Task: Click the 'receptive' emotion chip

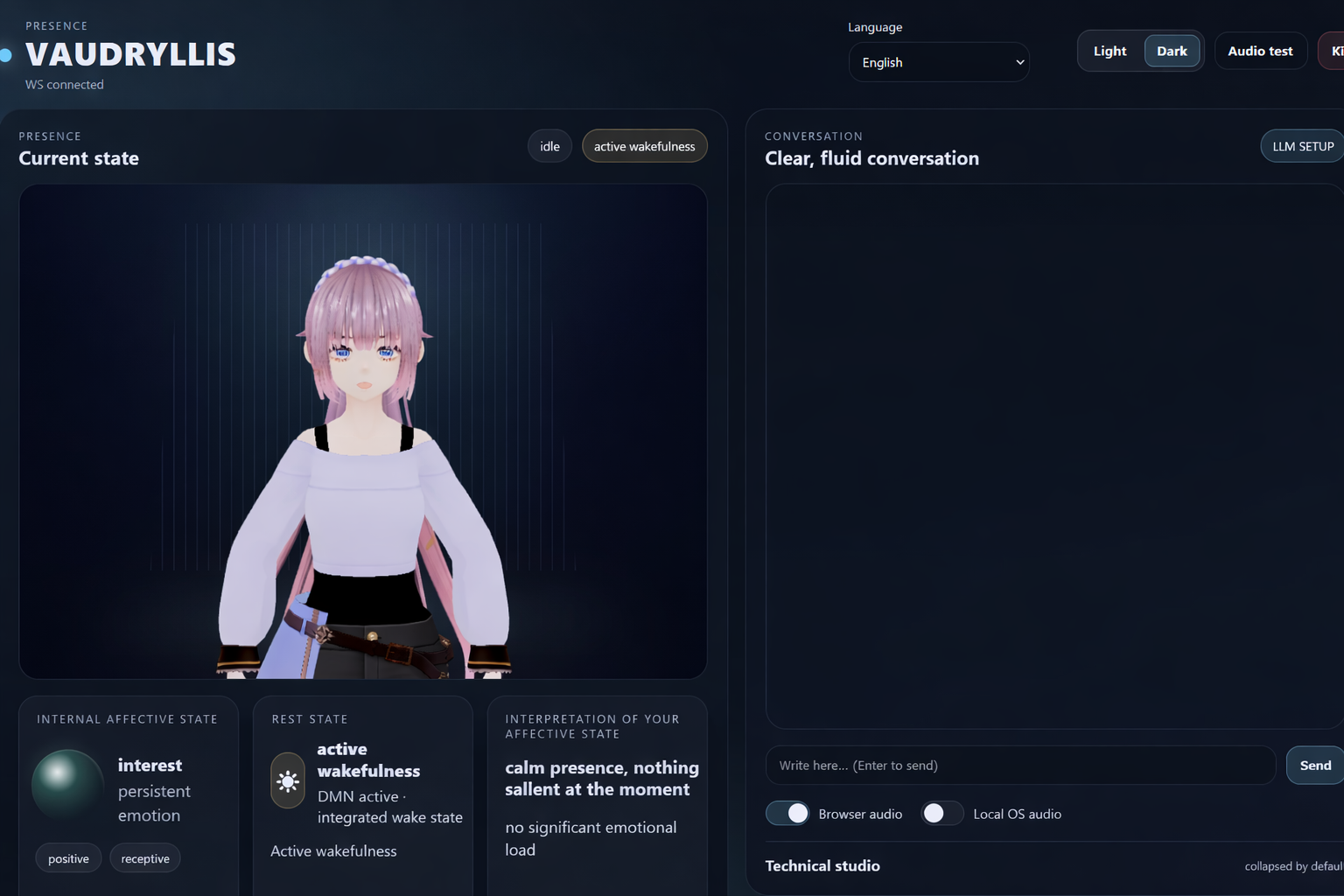Action: [145, 857]
